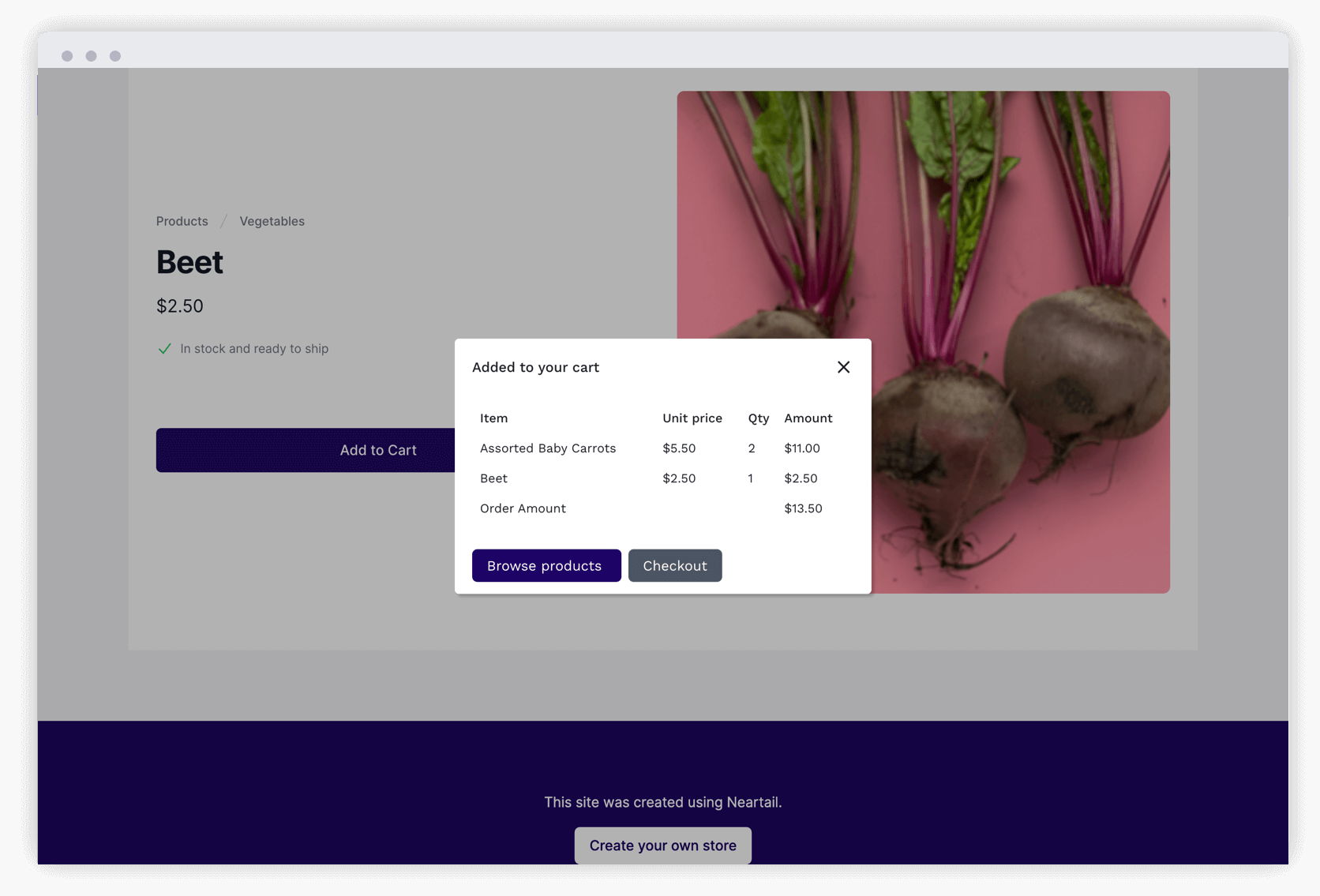Image resolution: width=1320 pixels, height=896 pixels.
Task: Click the breadcrumb separator slash
Action: pyautogui.click(x=224, y=220)
